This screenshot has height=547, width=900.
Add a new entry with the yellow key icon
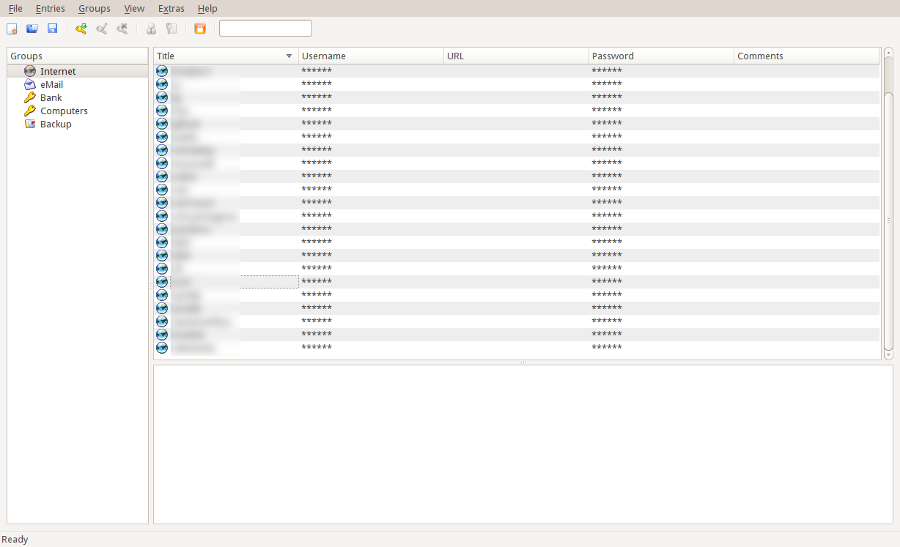coord(81,29)
